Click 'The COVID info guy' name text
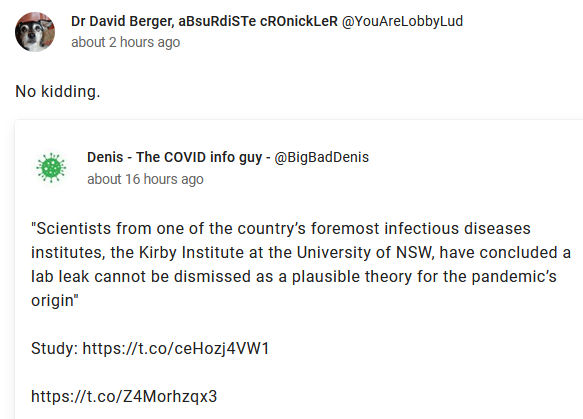Screen dimensions: 583x419 click(199, 158)
